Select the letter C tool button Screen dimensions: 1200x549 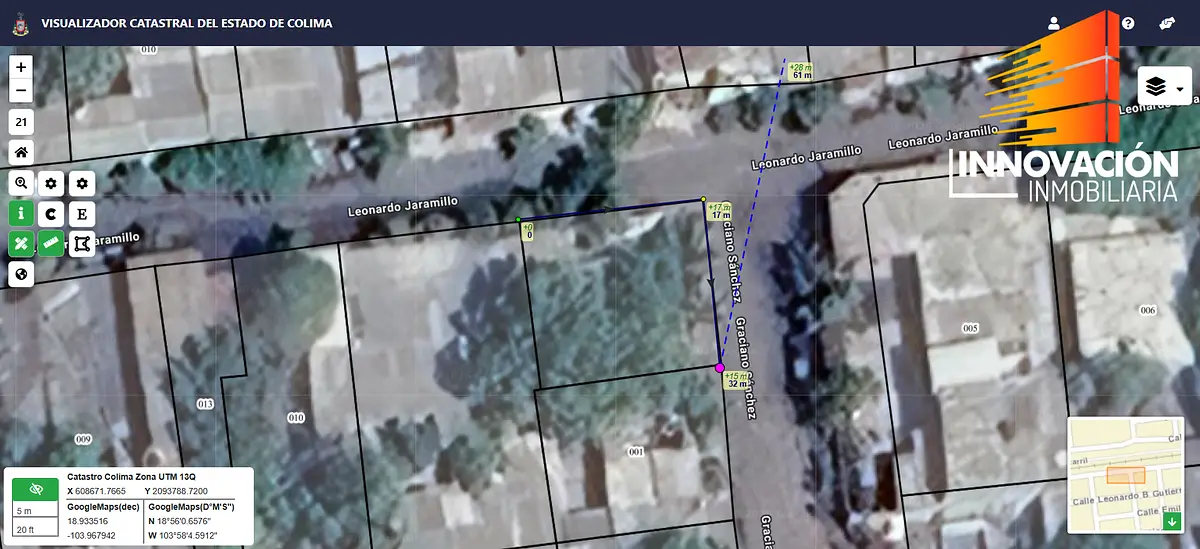[52, 213]
